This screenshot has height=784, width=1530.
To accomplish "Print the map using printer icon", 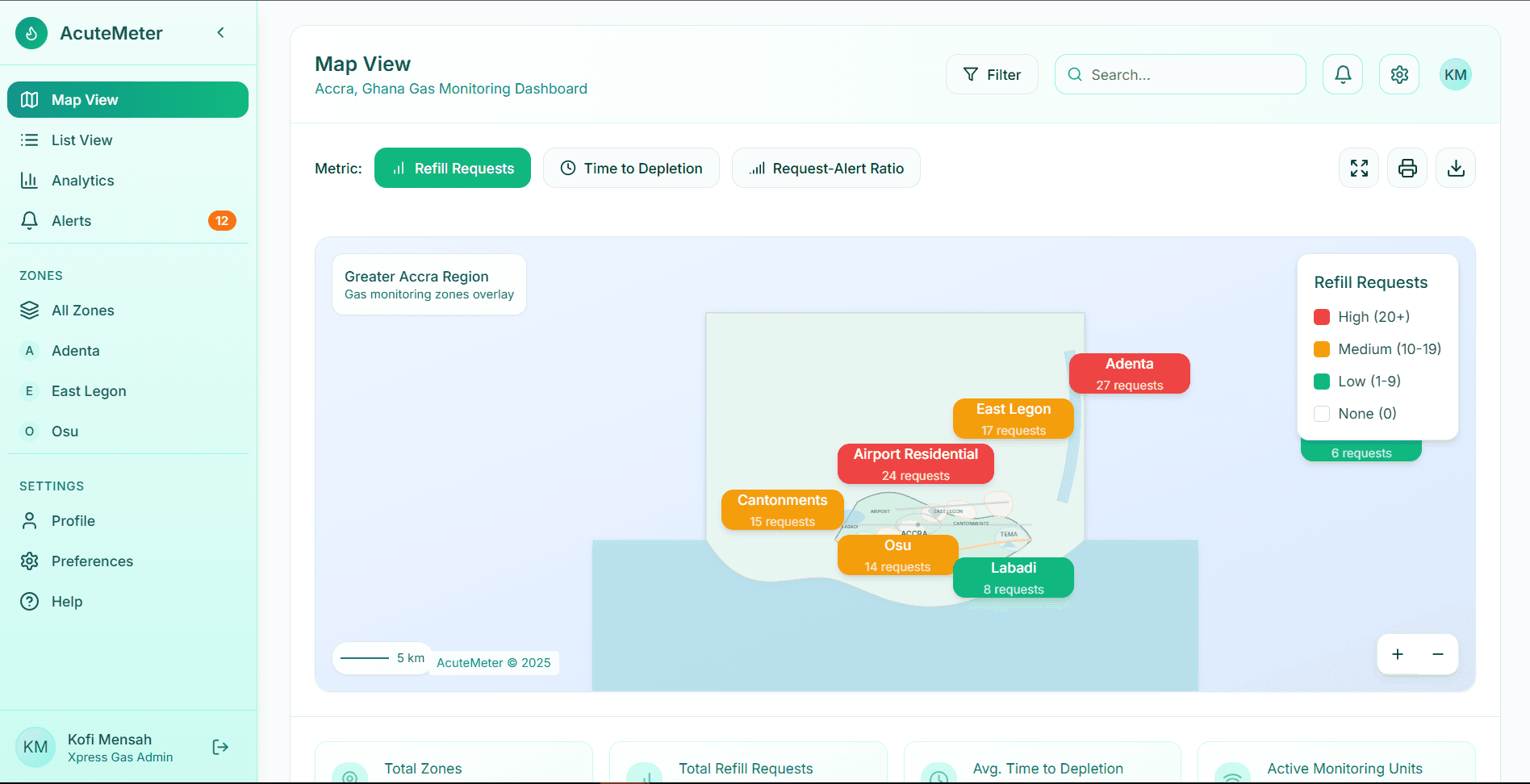I will pos(1407,168).
